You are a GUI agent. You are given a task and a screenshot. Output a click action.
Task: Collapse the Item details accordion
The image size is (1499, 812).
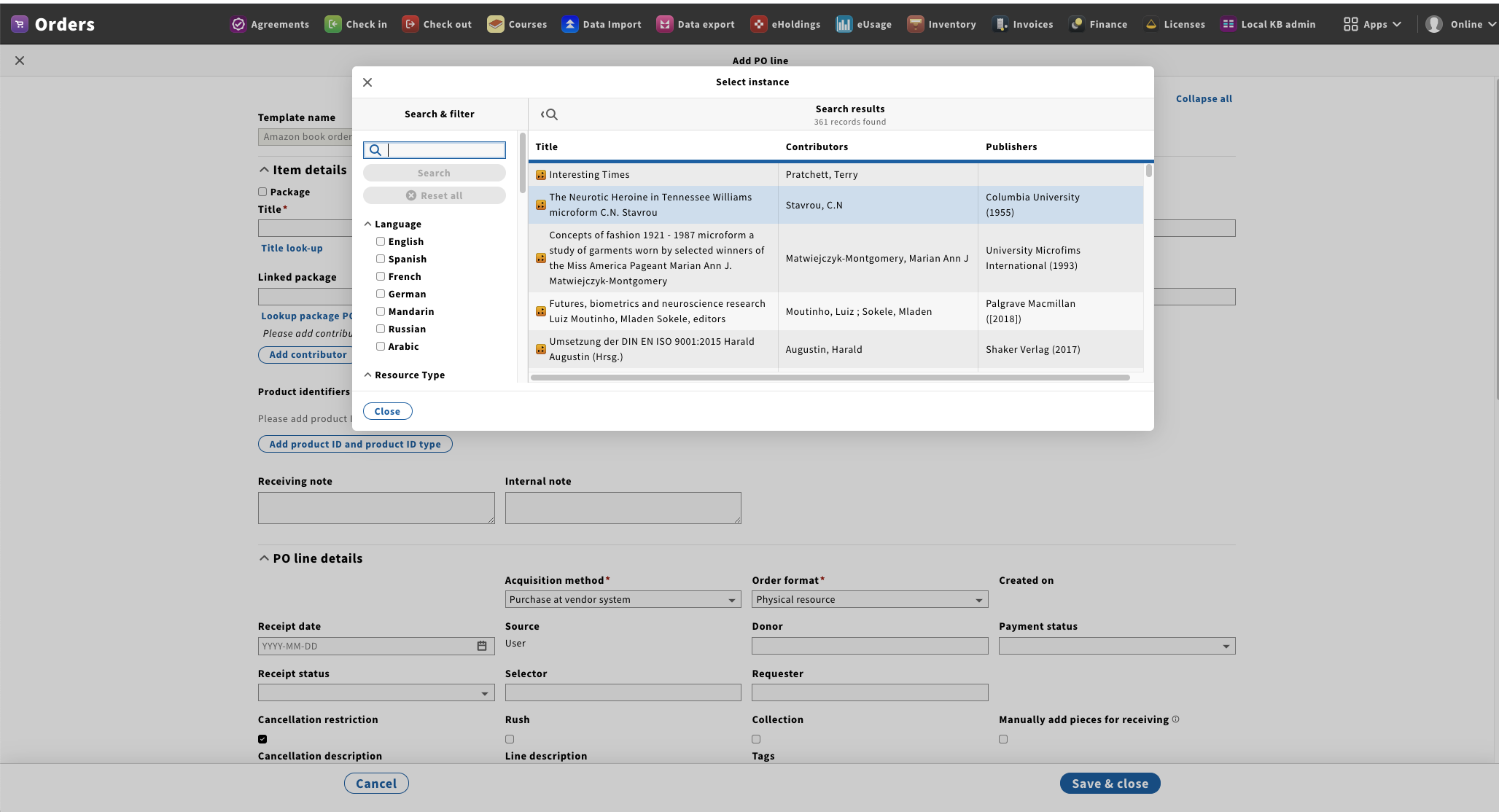[x=303, y=170]
